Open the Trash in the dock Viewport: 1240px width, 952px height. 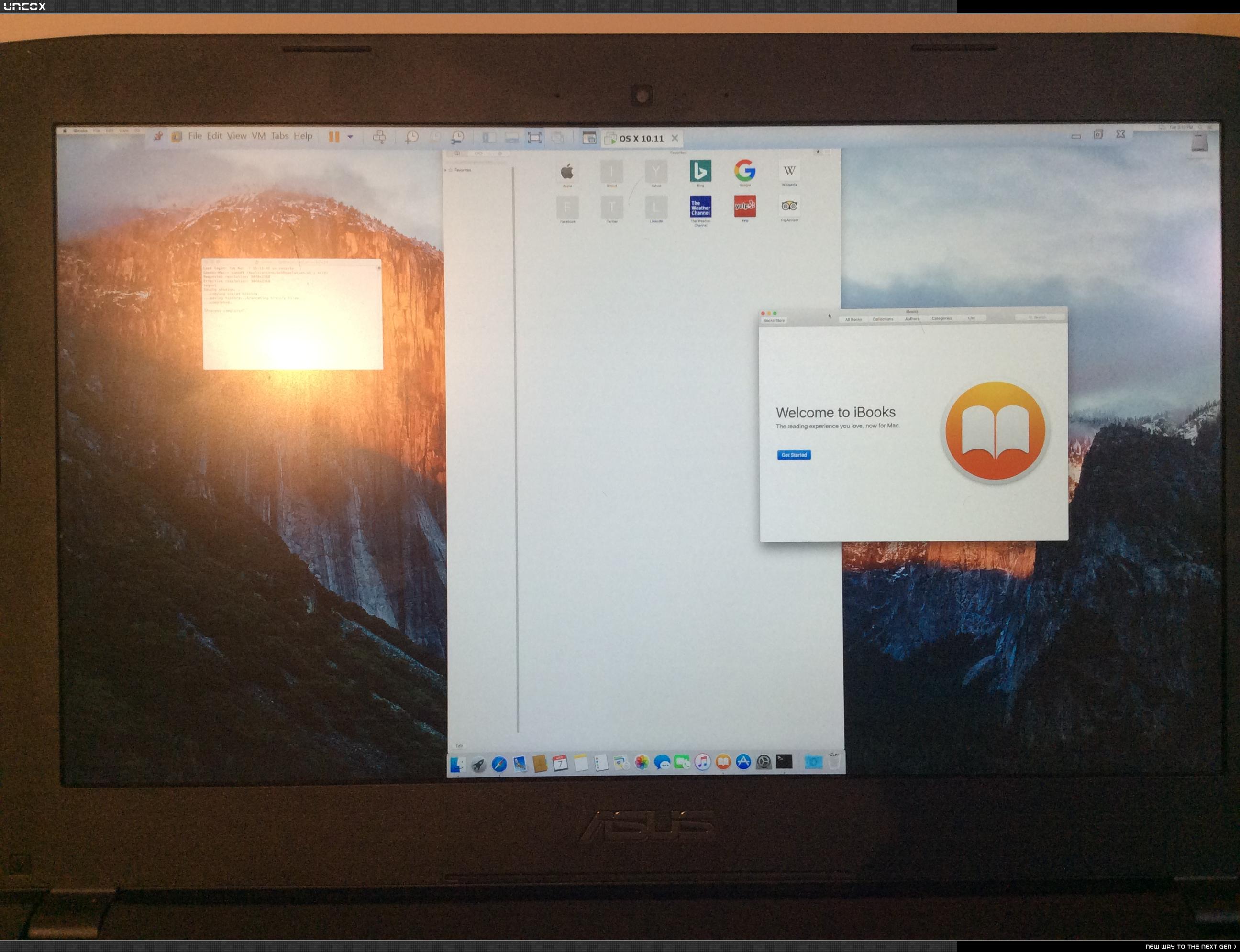834,761
